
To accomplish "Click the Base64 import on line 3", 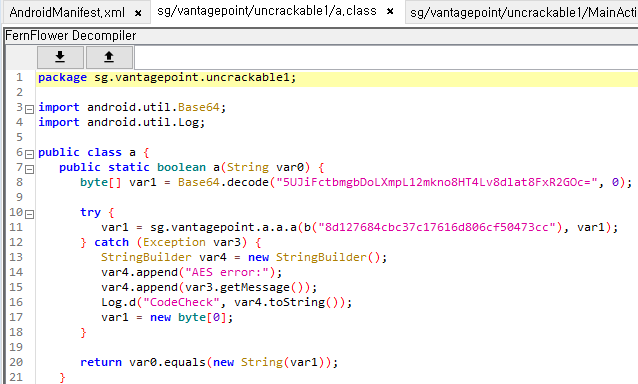I will coord(132,107).
